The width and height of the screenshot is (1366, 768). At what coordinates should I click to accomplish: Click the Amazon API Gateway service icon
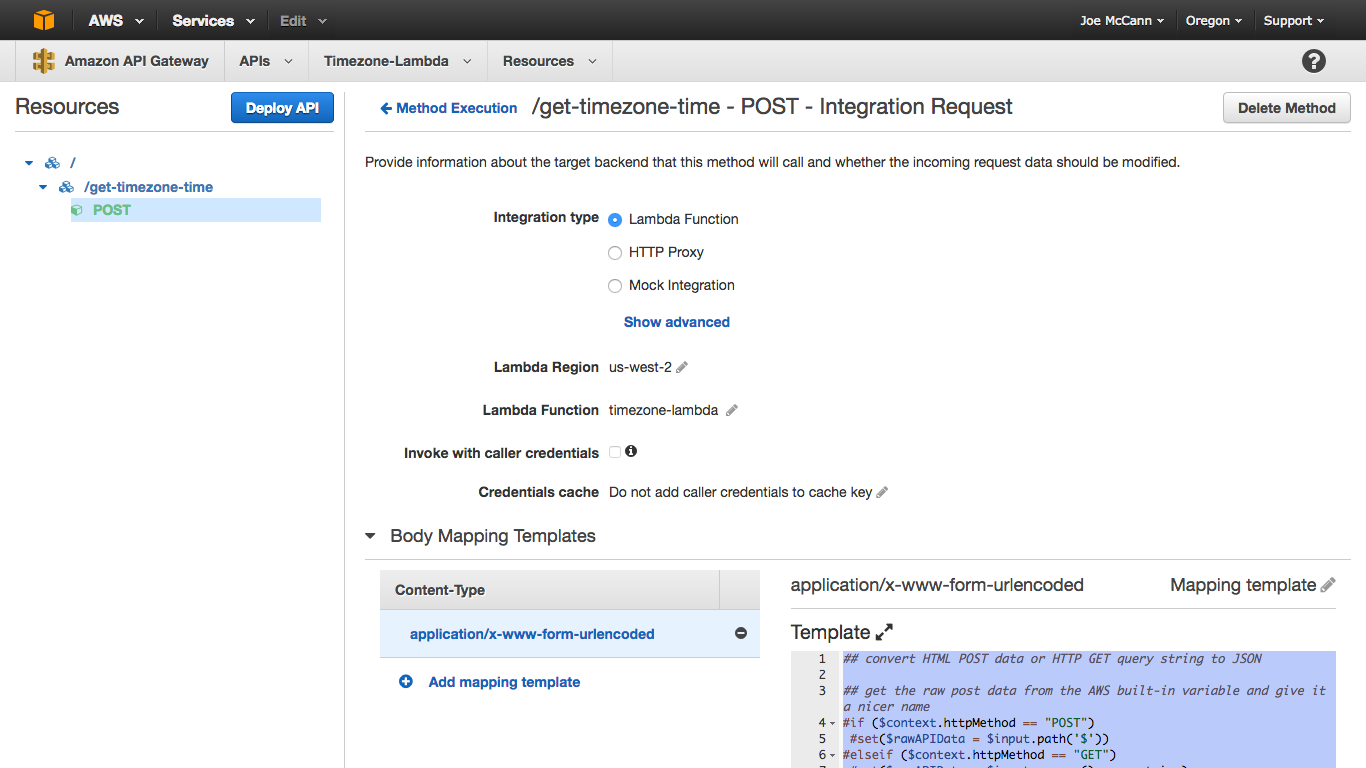44,61
